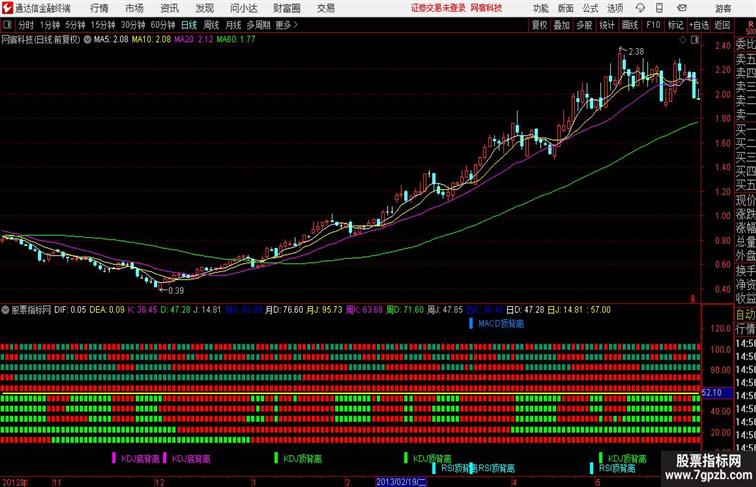Open the 行情 menu

pyautogui.click(x=99, y=8)
